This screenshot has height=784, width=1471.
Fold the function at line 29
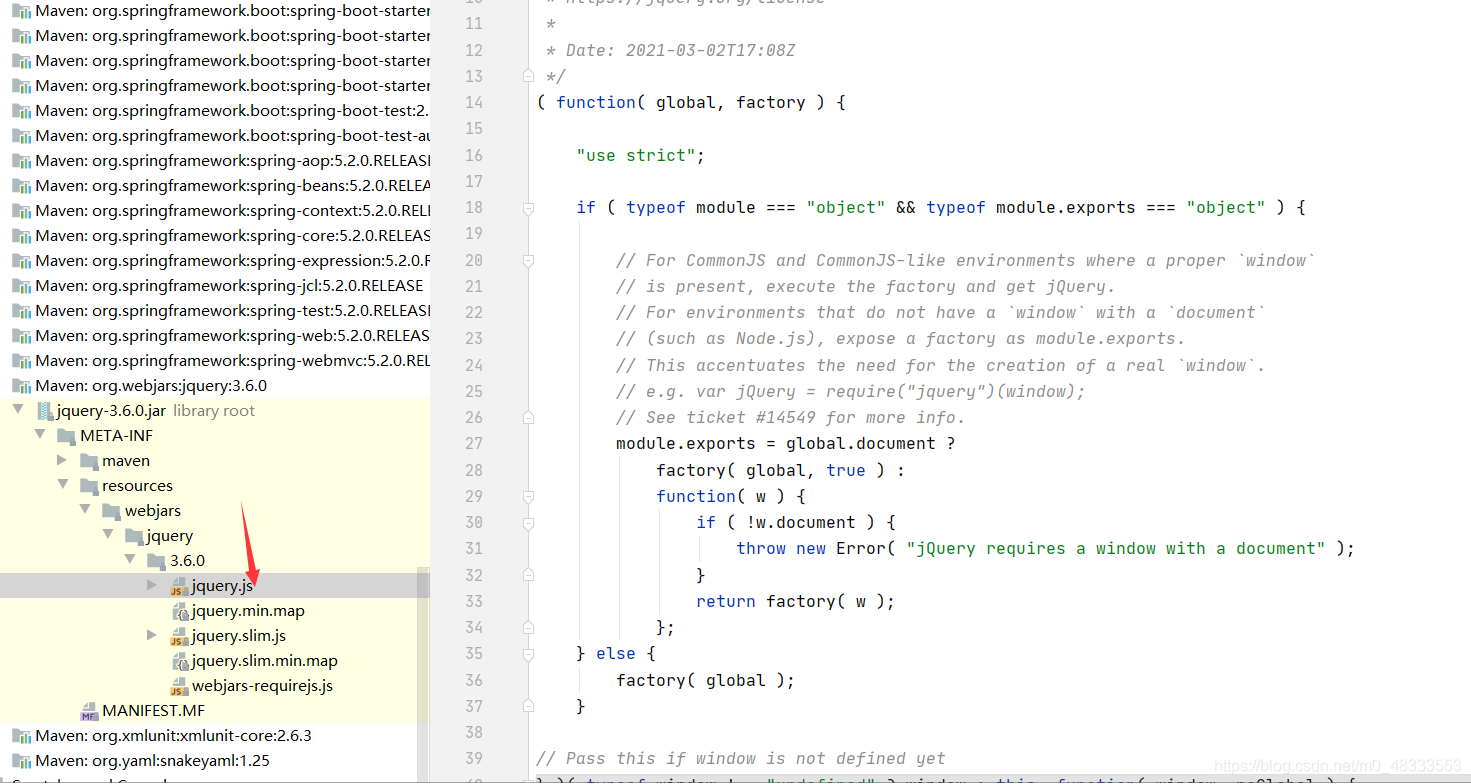[528, 496]
